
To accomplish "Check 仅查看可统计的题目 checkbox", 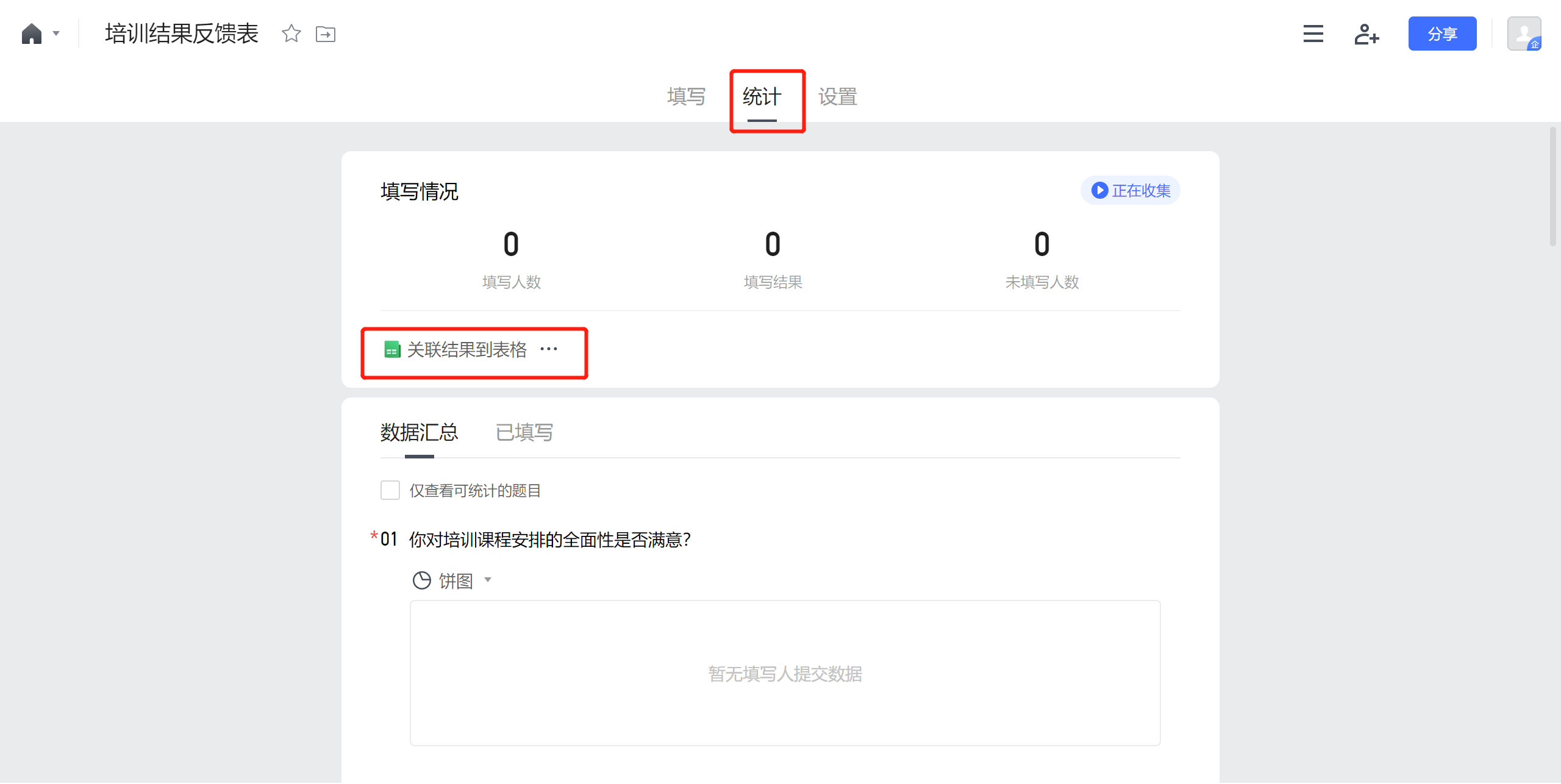I will 390,490.
